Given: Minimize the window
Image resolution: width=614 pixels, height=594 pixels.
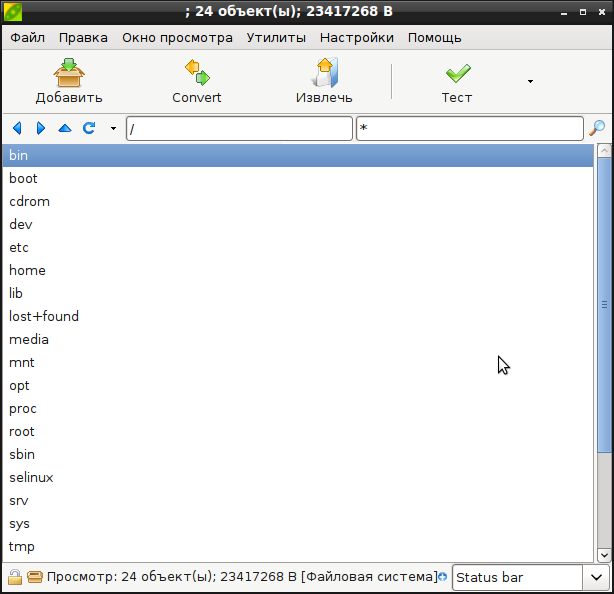Looking at the screenshot, I should [x=564, y=13].
